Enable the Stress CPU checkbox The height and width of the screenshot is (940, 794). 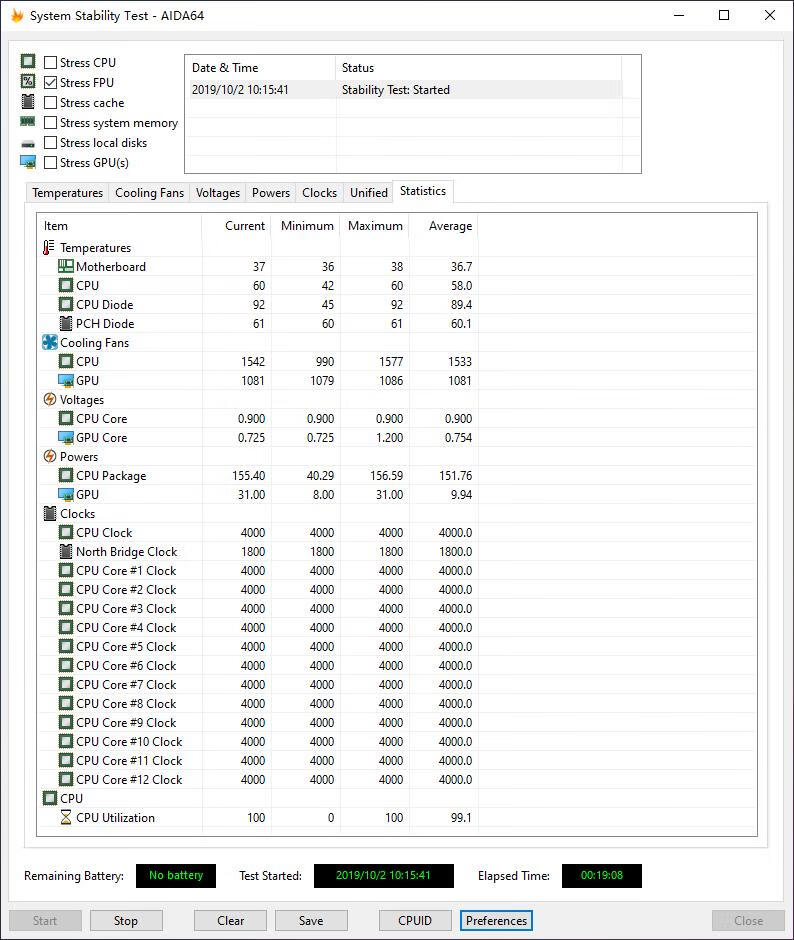click(51, 62)
